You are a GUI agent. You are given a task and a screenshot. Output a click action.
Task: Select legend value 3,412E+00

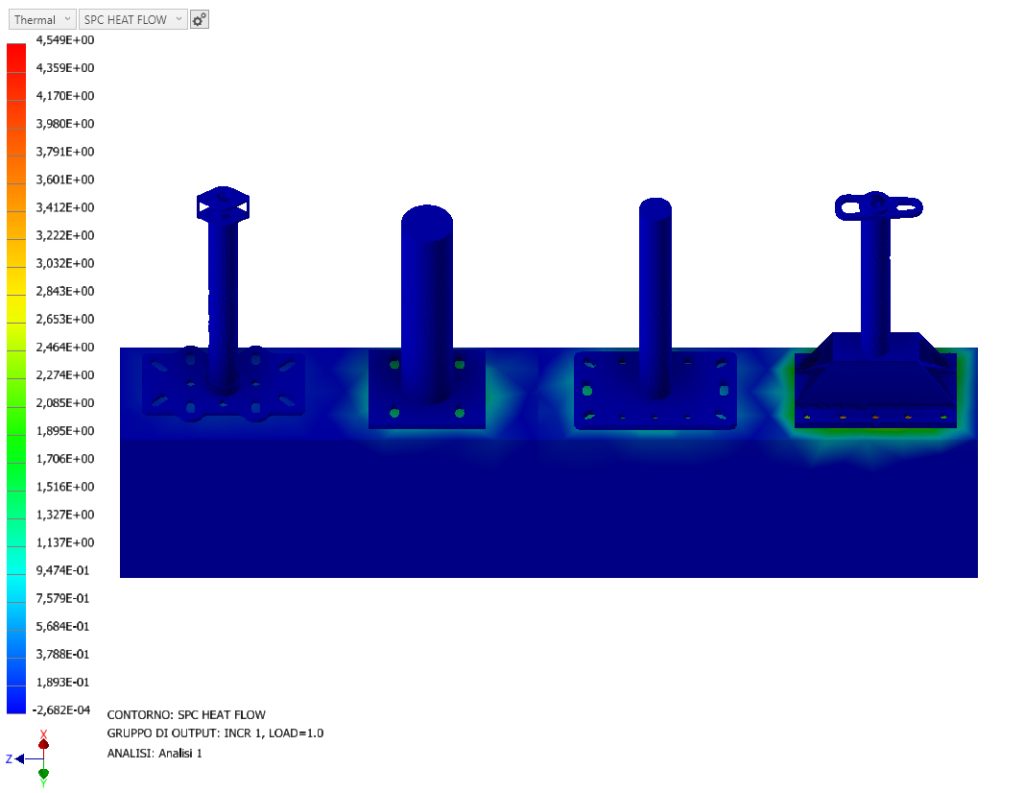click(x=65, y=208)
